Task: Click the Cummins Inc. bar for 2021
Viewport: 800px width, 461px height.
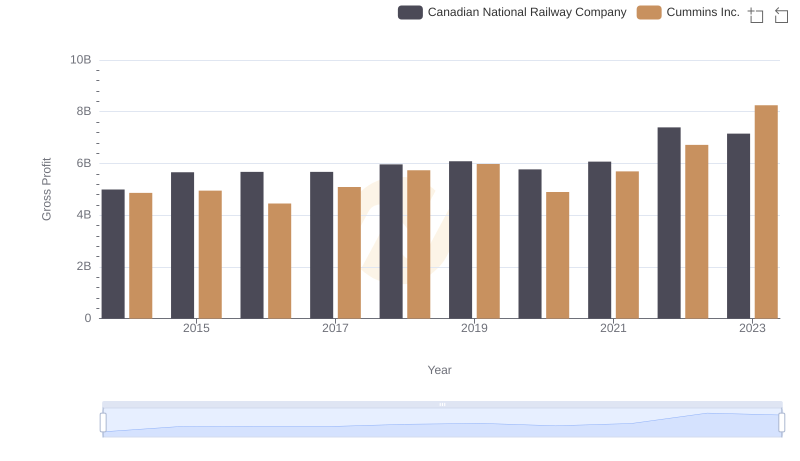Action: [x=627, y=245]
